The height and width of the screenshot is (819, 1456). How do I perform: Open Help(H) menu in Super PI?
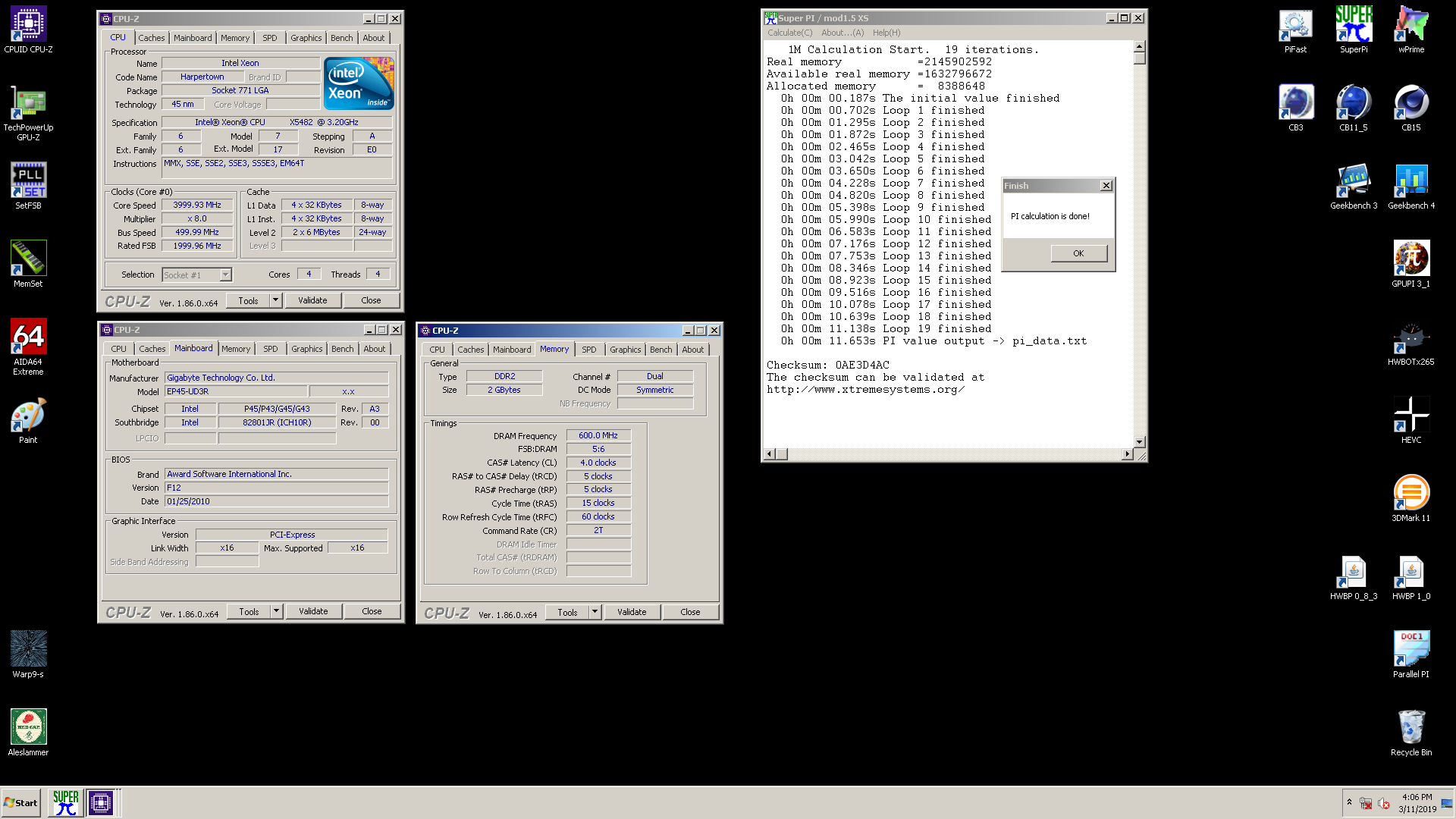[x=886, y=33]
